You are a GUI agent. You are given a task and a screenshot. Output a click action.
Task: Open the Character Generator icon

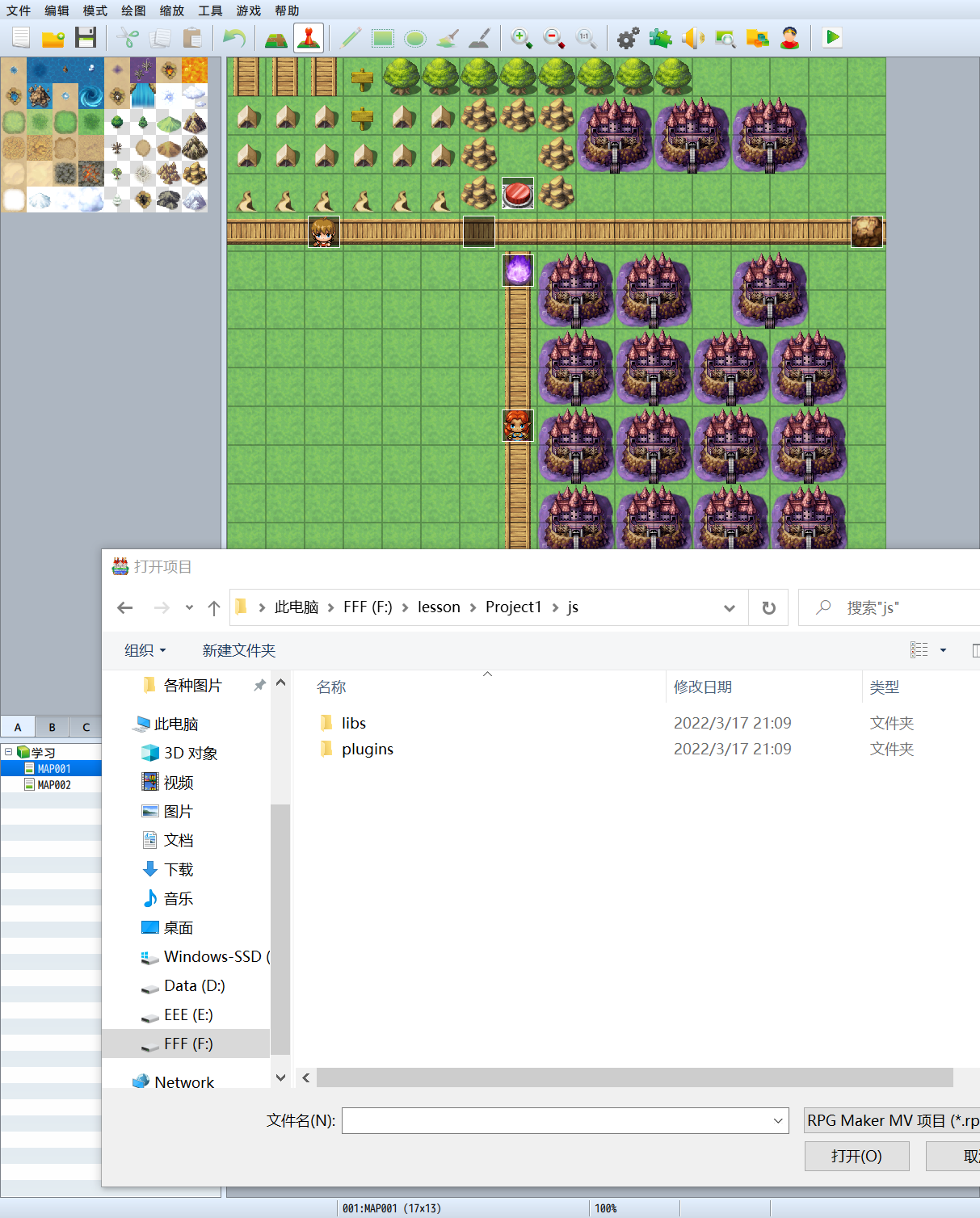pyautogui.click(x=790, y=37)
